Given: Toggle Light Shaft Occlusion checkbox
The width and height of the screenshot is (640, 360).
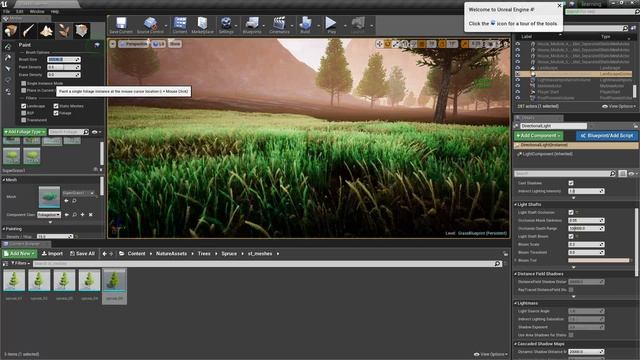Looking at the screenshot, I should tap(571, 212).
